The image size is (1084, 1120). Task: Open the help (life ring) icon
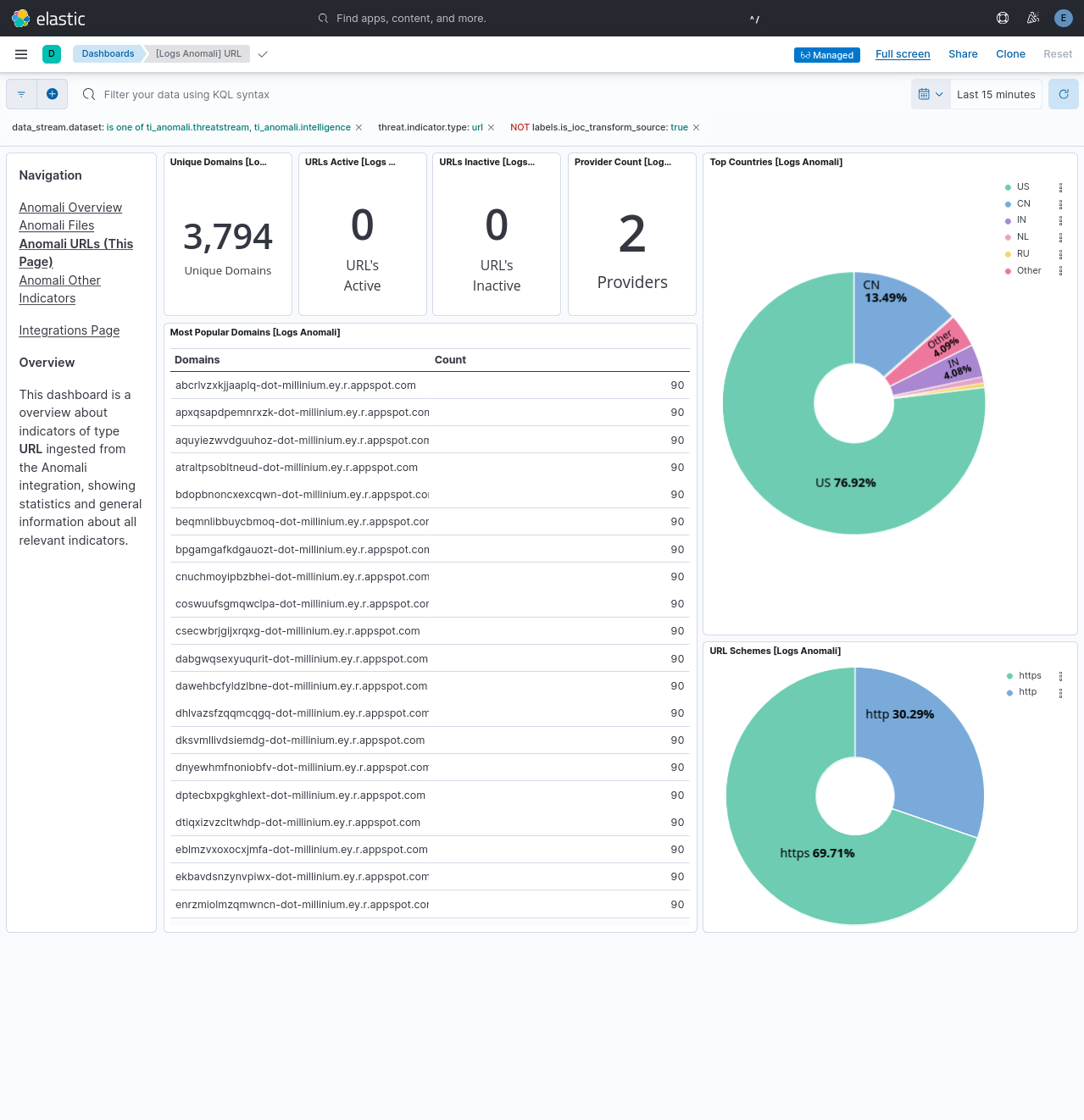point(1002,18)
